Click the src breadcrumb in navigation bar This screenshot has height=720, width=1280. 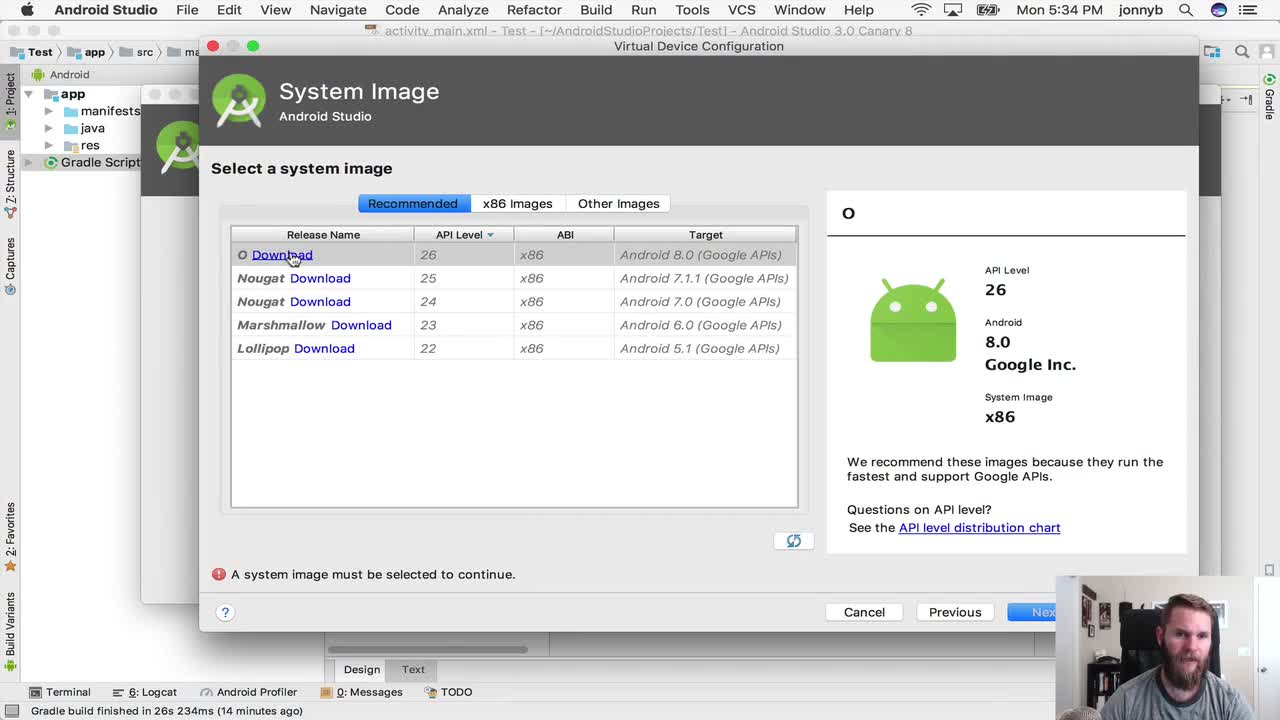tap(137, 52)
